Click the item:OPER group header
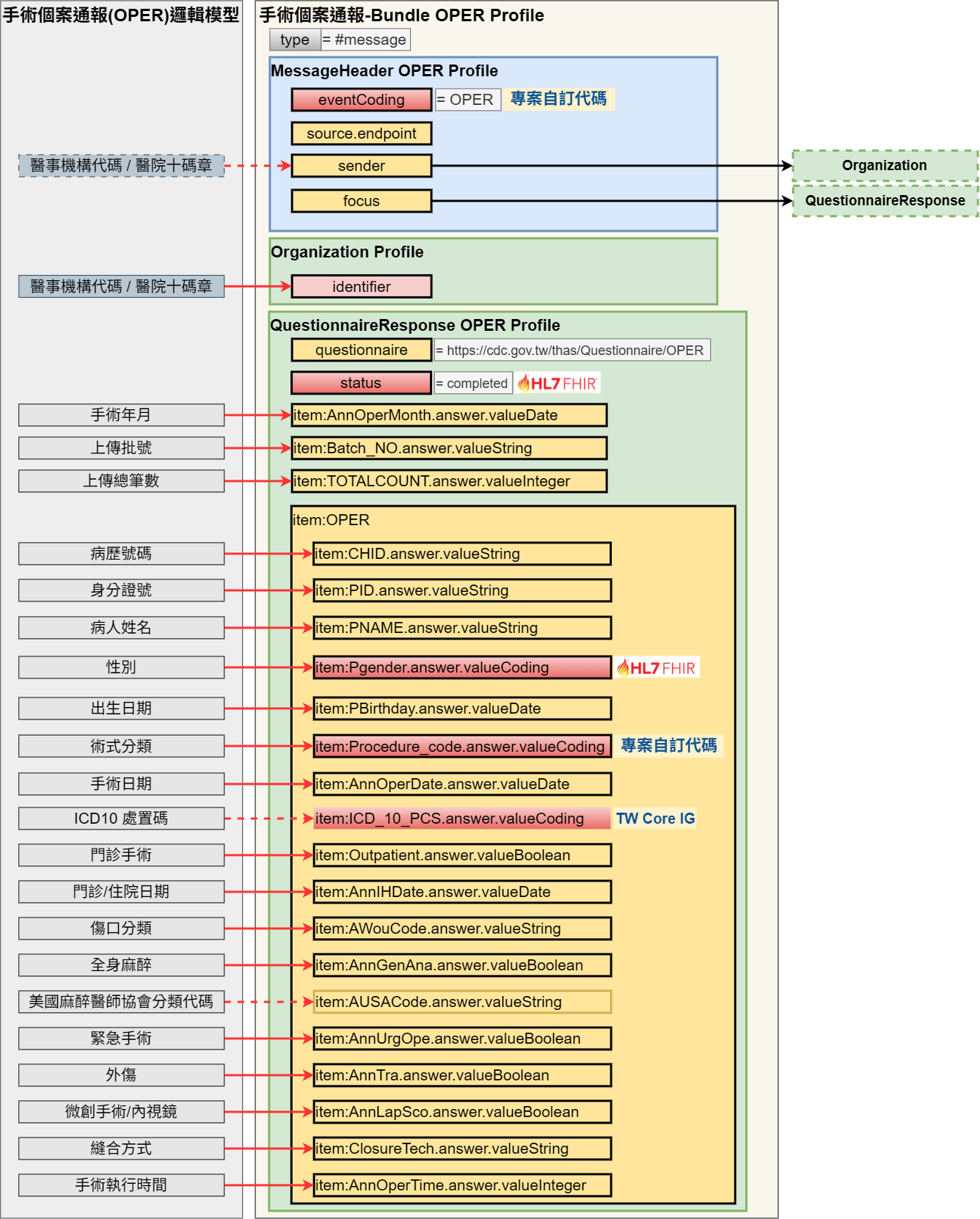This screenshot has width=980, height=1219. (332, 520)
